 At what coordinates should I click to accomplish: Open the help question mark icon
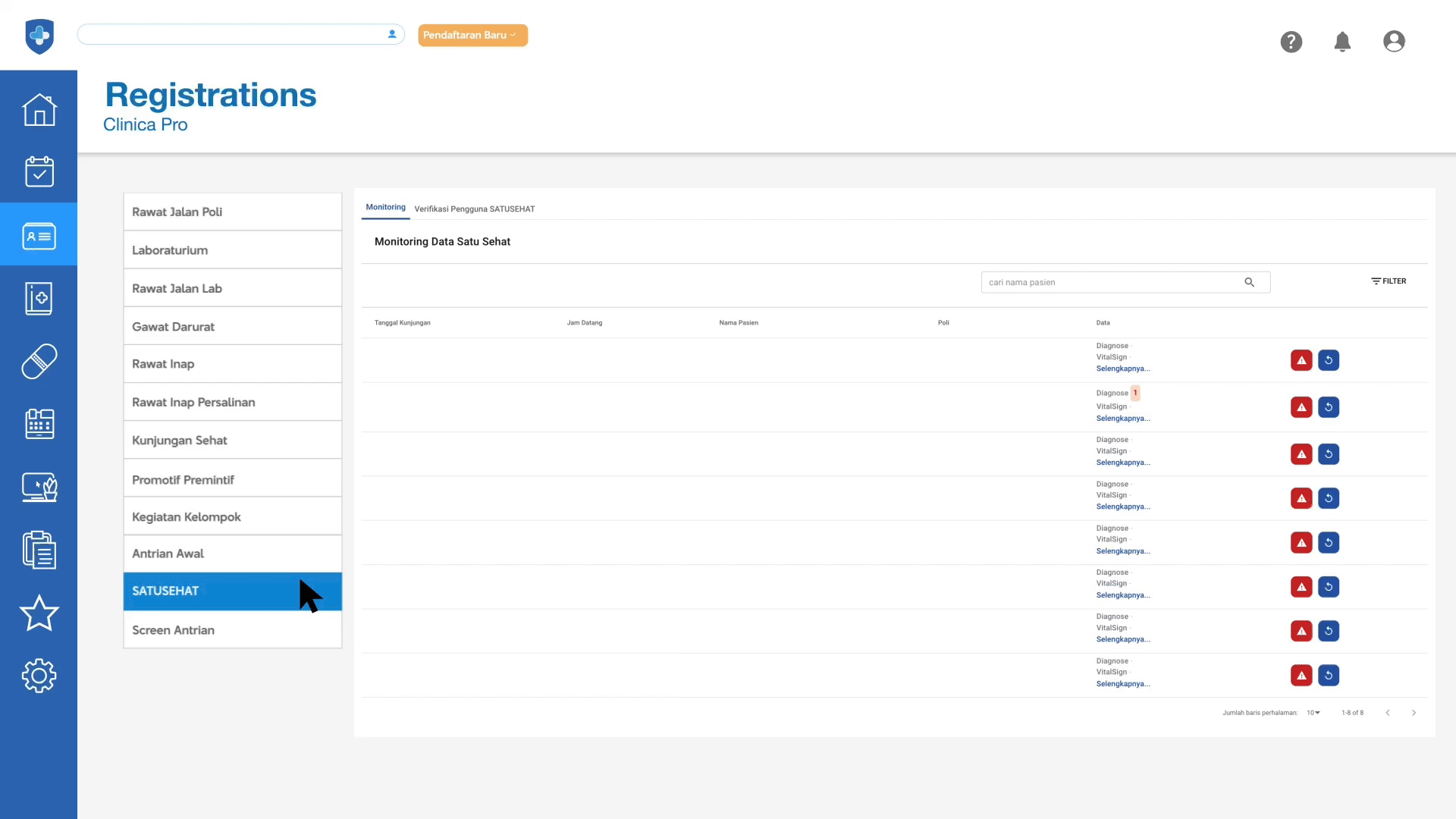tap(1291, 42)
